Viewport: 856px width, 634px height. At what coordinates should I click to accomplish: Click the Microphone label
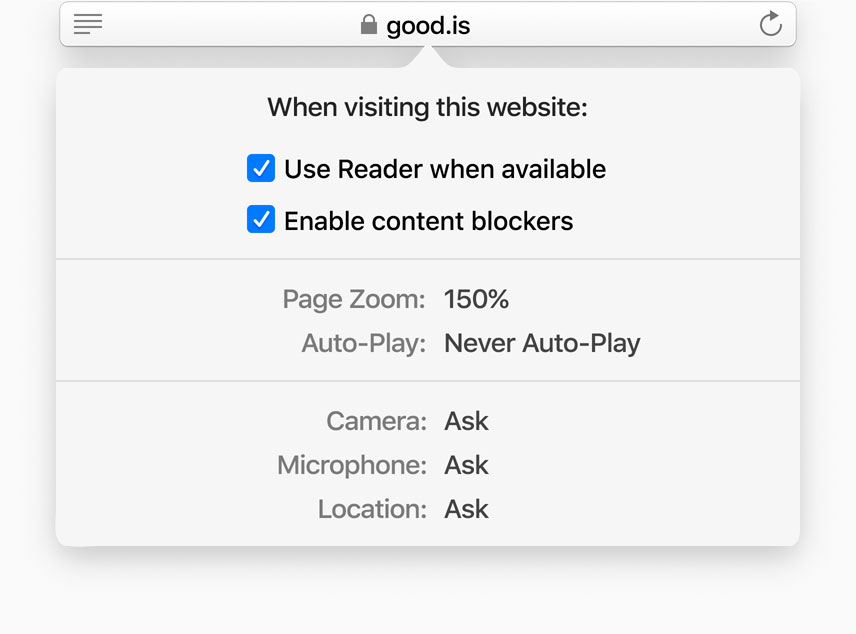pos(352,465)
